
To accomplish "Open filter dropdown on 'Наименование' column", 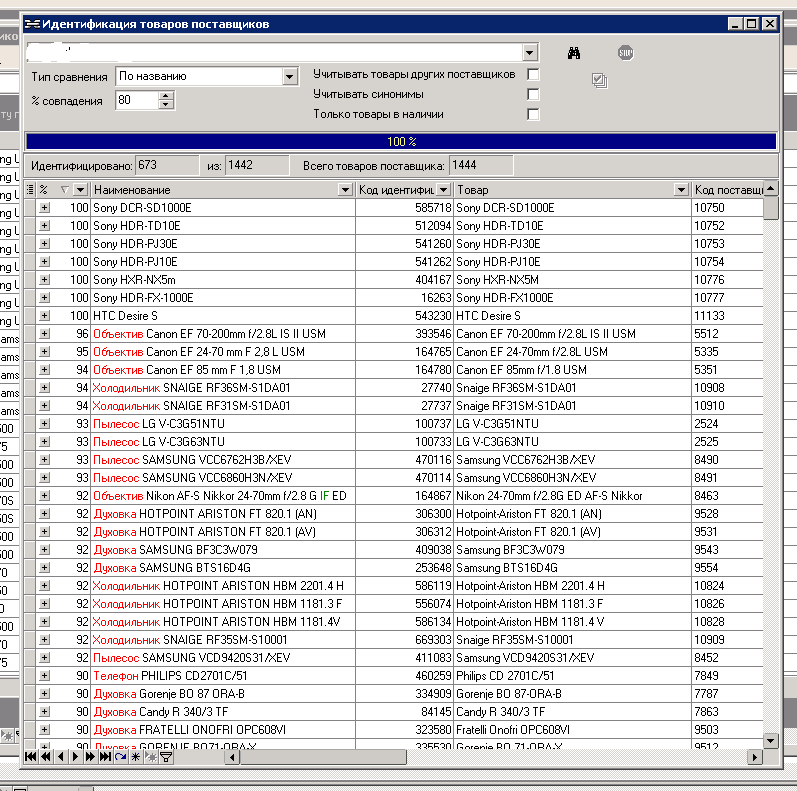I will pos(345,190).
